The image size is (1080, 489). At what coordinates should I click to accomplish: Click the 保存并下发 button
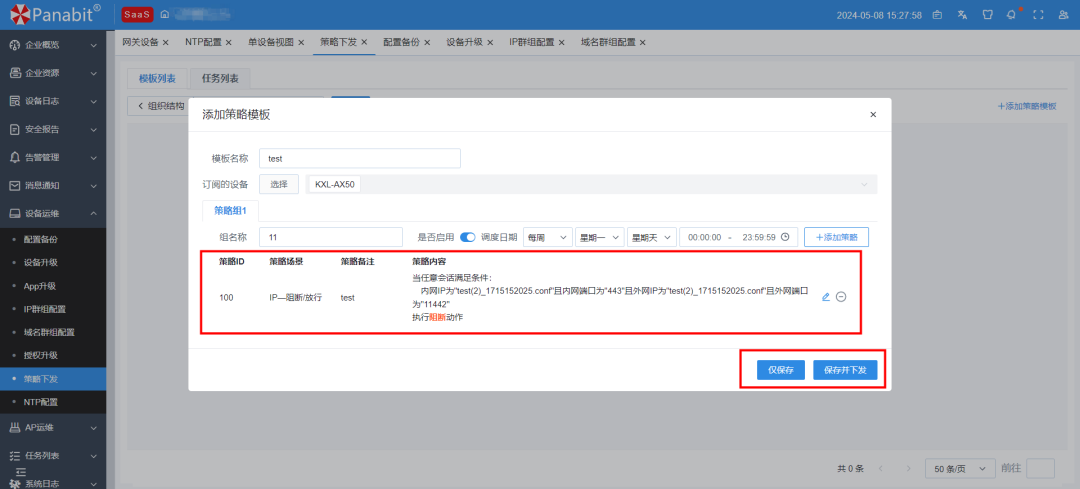(x=845, y=370)
